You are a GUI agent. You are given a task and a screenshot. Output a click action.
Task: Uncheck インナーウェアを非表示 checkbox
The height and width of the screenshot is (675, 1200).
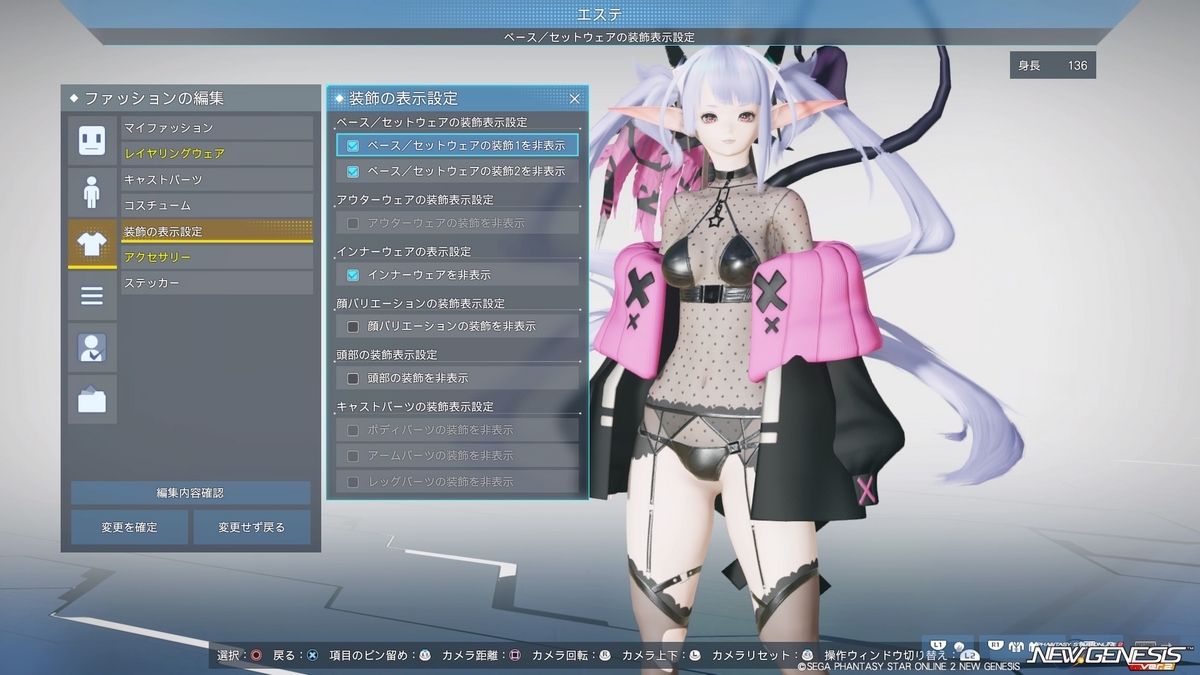[353, 275]
